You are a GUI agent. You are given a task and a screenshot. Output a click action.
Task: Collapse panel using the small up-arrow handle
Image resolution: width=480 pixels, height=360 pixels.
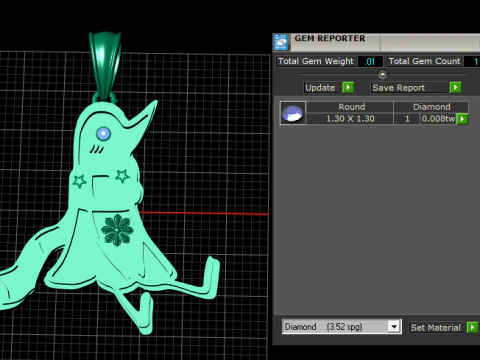tap(382, 74)
